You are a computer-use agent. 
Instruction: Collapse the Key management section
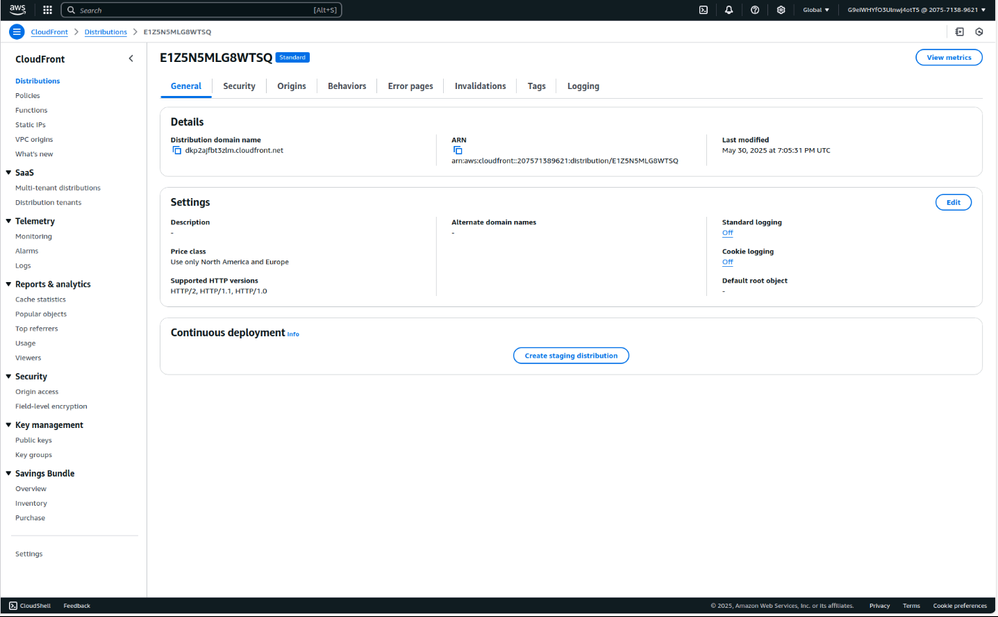(x=9, y=425)
